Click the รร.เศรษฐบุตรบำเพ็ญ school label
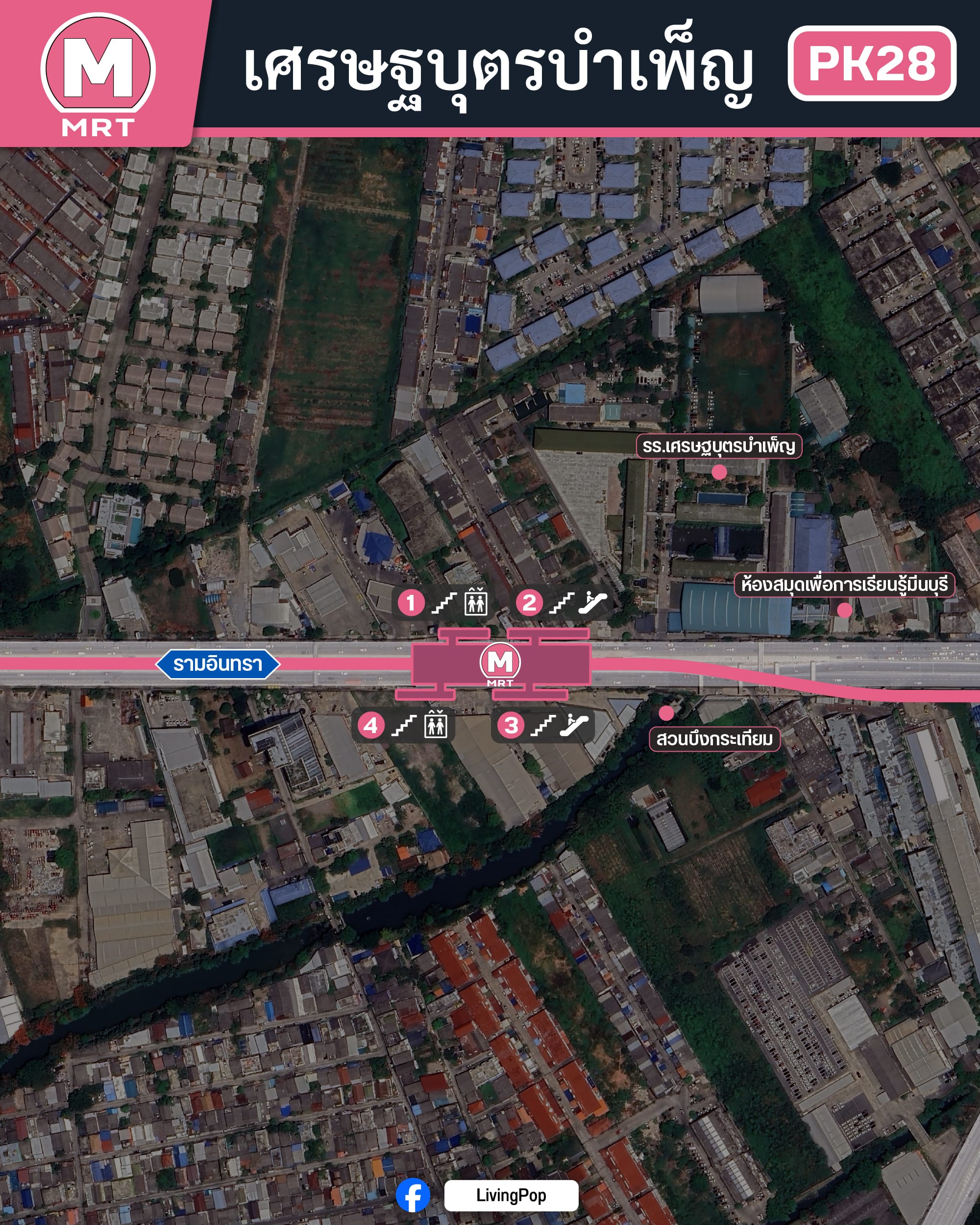Image resolution: width=980 pixels, height=1225 pixels. coord(719,446)
